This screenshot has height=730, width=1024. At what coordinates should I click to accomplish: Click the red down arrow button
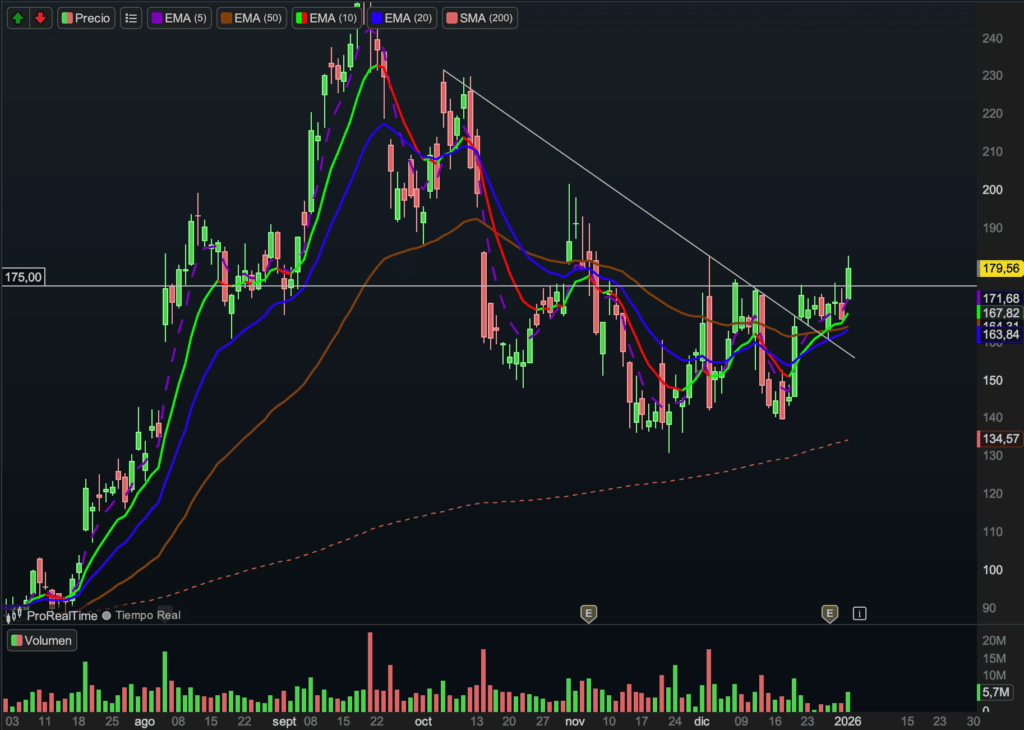click(x=40, y=18)
